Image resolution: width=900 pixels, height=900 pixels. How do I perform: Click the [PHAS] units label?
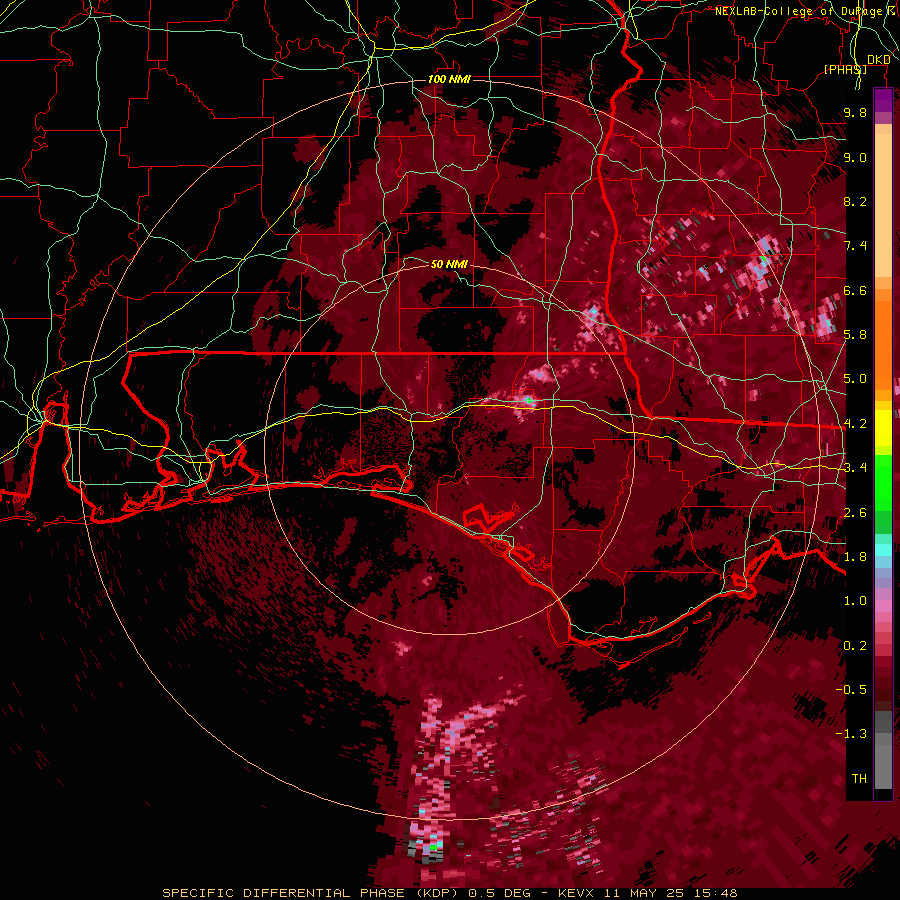[x=845, y=69]
